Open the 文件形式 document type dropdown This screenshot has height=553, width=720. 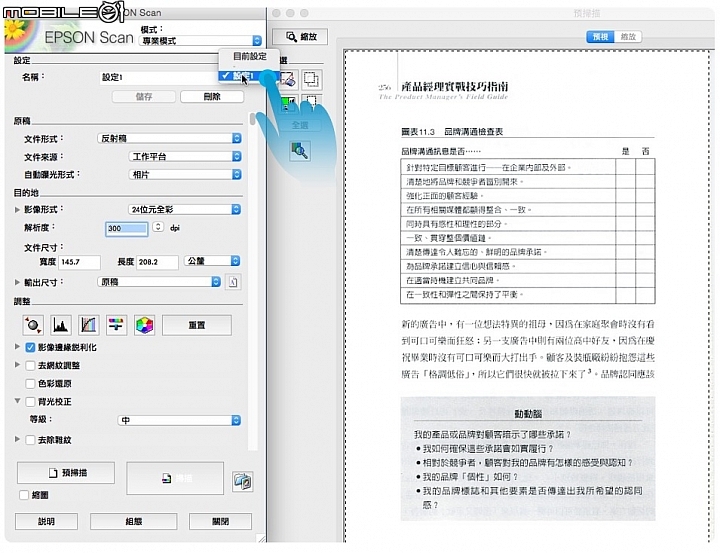click(169, 138)
